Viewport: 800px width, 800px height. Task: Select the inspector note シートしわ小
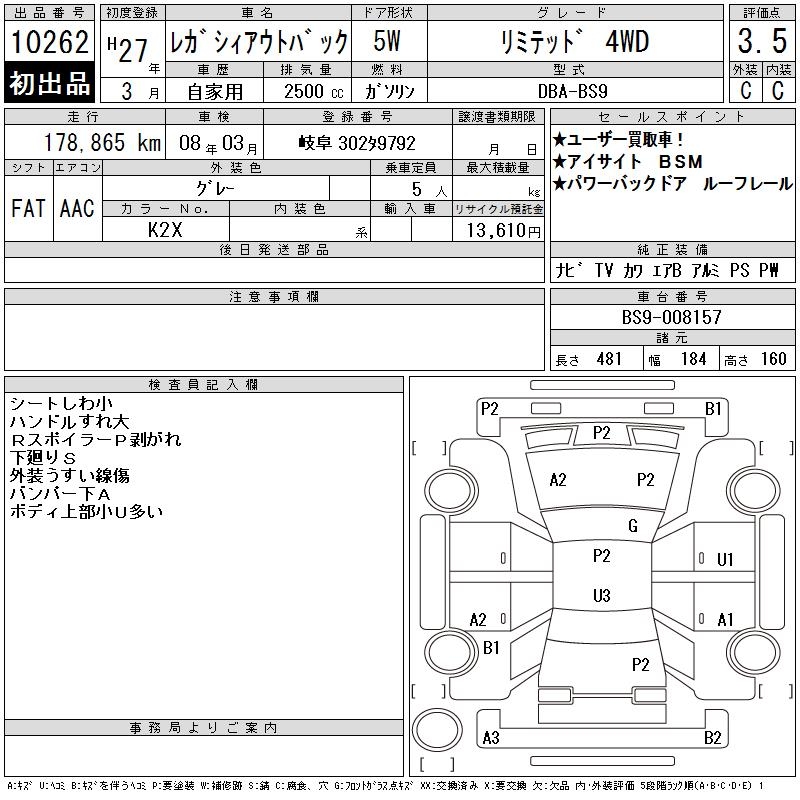(61, 404)
